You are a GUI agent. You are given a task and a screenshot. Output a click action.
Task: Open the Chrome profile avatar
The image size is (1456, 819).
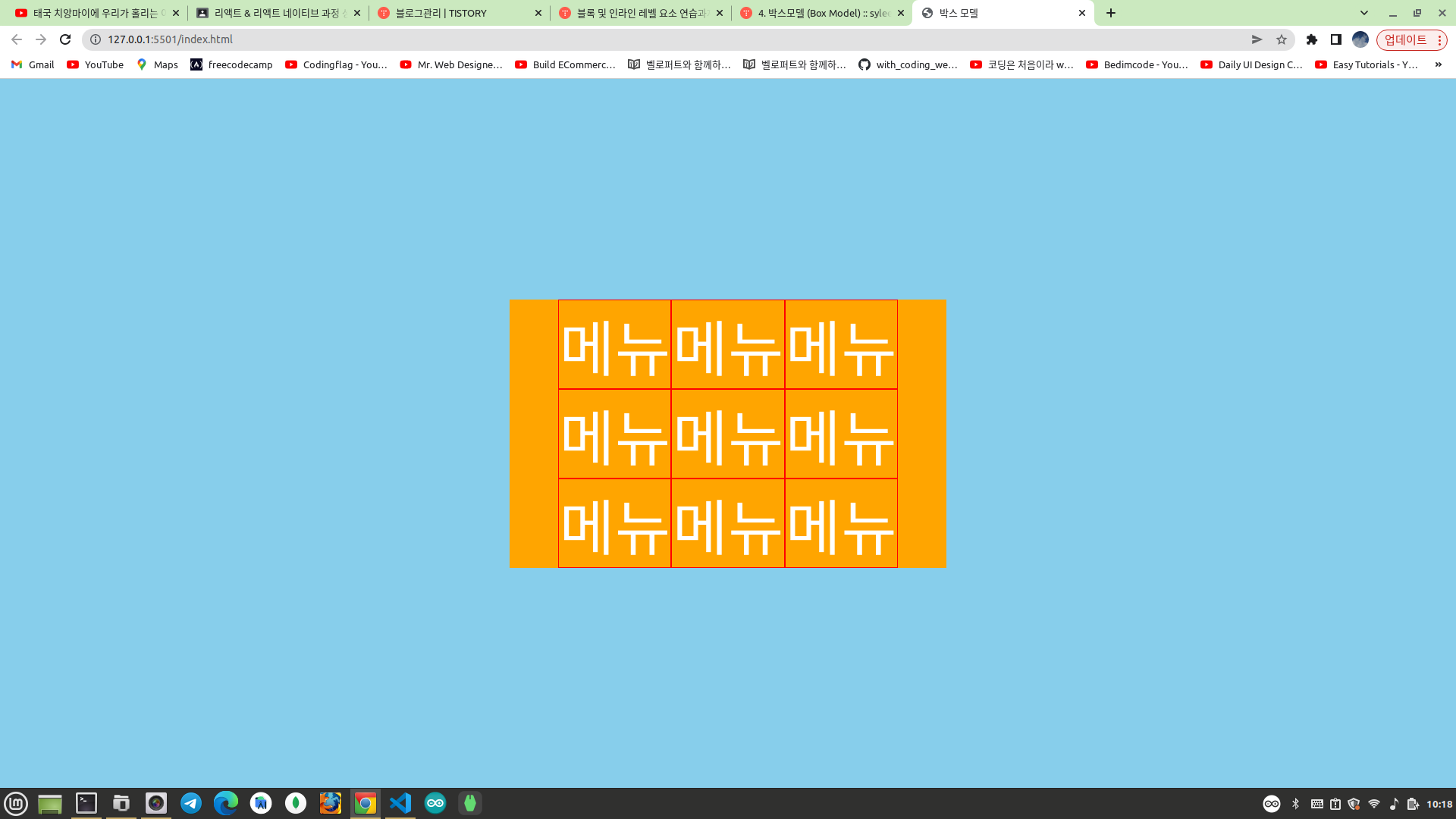click(x=1360, y=39)
